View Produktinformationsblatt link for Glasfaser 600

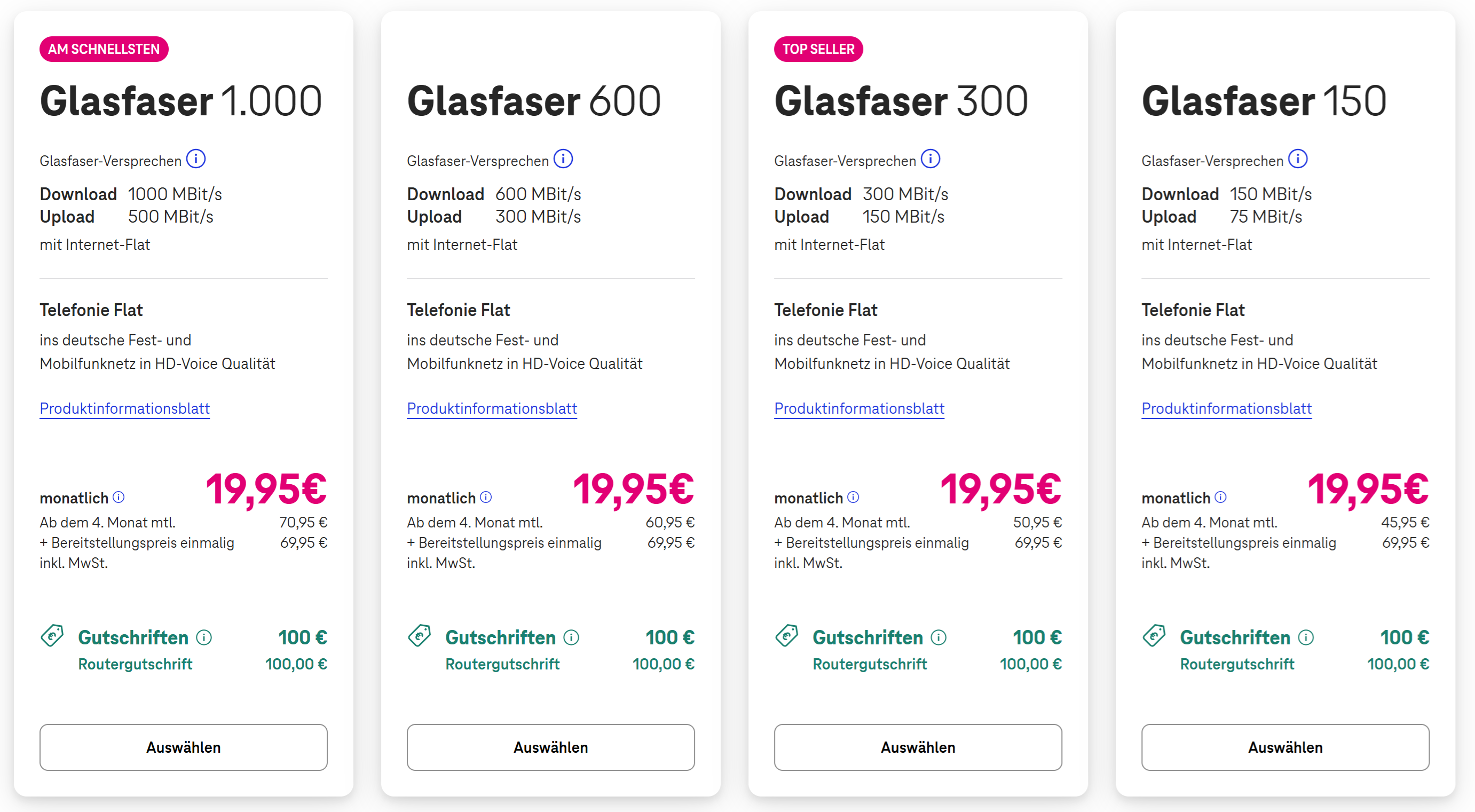click(x=492, y=408)
